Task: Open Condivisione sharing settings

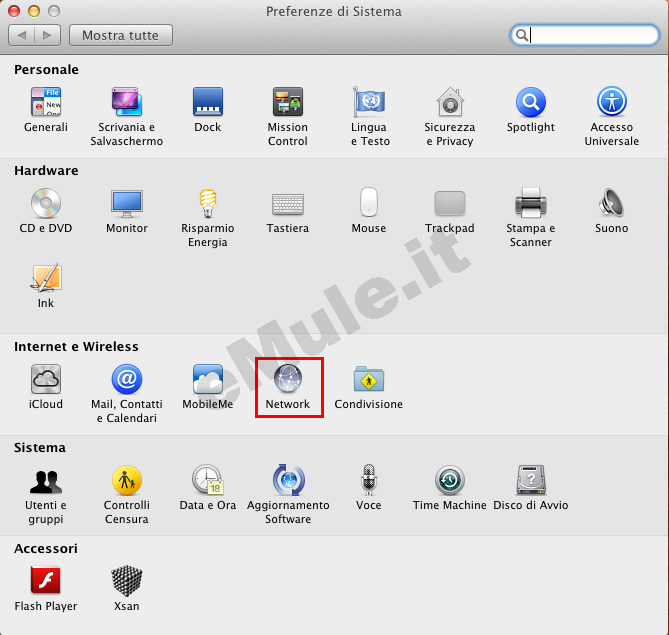Action: click(369, 387)
